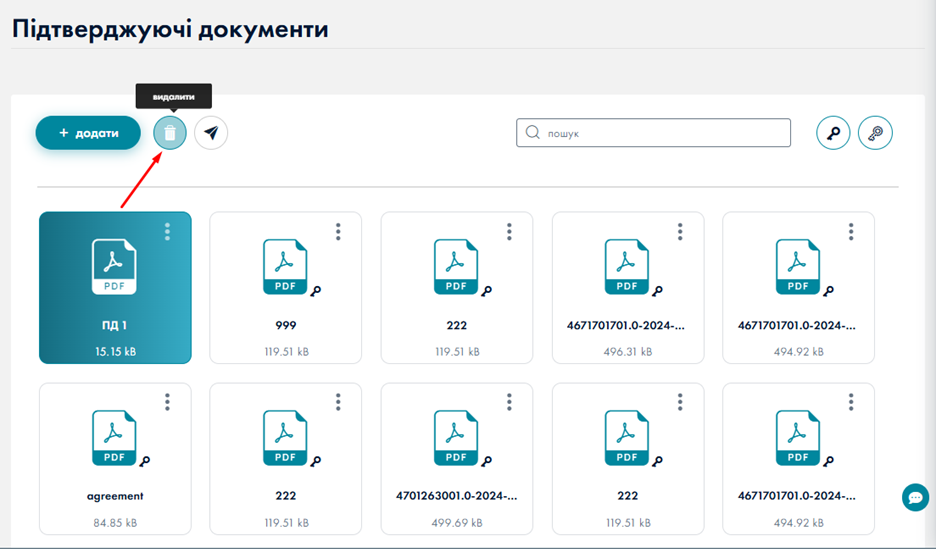Open the three-dot menu for document 999

(x=338, y=232)
